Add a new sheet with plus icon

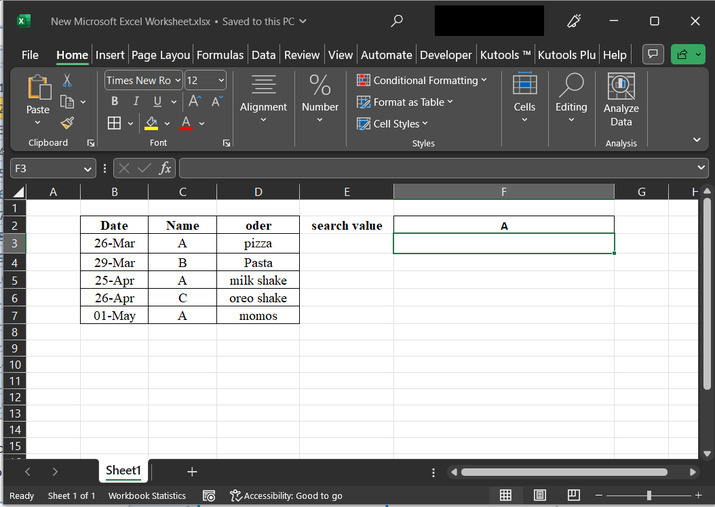(192, 471)
